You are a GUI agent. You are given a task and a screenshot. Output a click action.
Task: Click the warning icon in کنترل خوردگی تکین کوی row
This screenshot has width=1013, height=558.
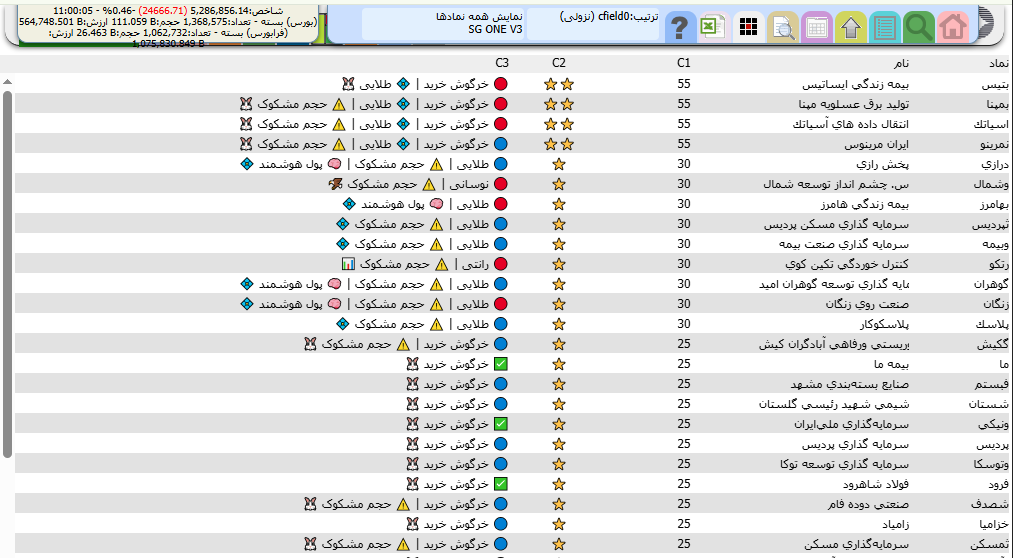pyautogui.click(x=441, y=264)
